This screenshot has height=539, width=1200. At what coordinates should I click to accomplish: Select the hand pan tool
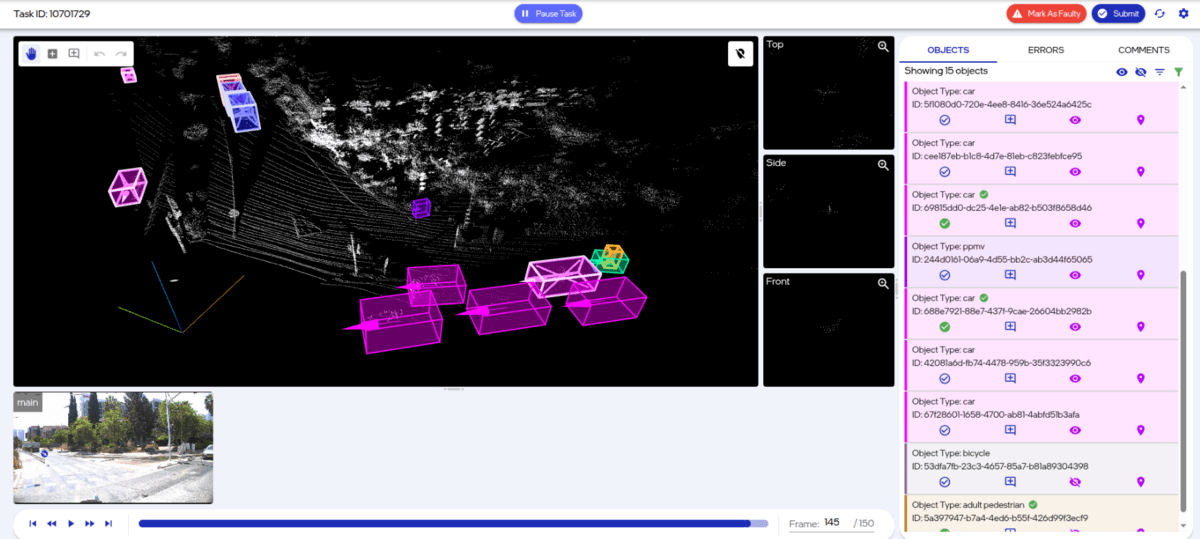click(x=31, y=54)
